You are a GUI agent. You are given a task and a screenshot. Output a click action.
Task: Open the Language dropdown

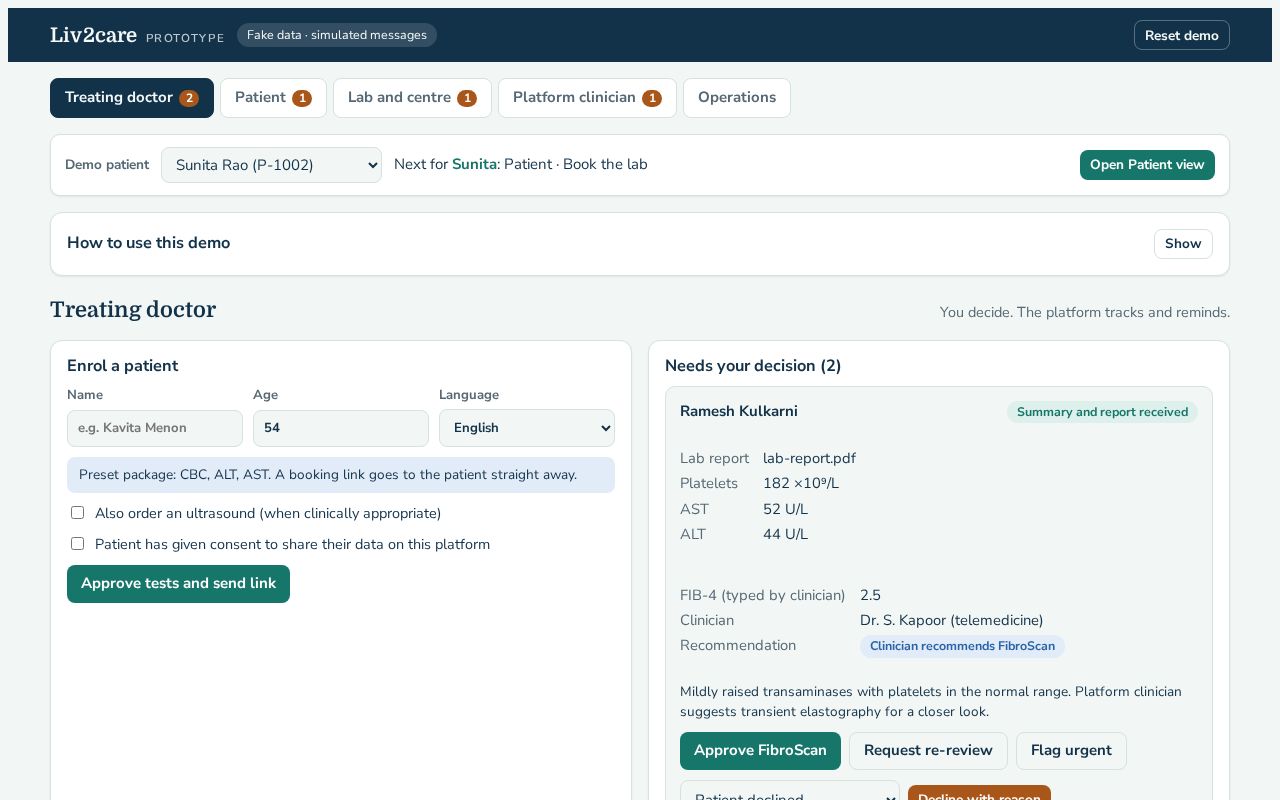click(527, 428)
